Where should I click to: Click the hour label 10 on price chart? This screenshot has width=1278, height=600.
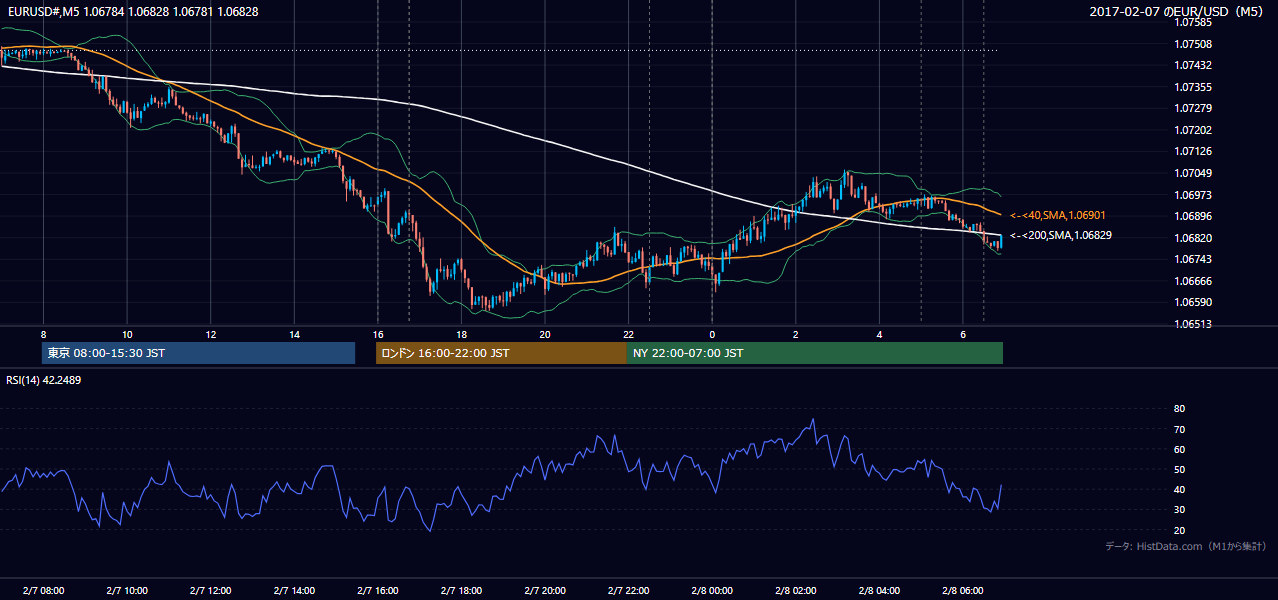(127, 334)
